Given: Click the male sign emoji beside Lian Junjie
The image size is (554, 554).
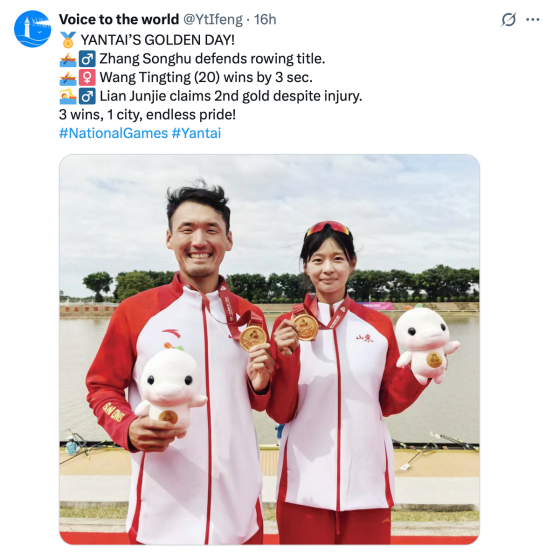Looking at the screenshot, I should [87, 96].
